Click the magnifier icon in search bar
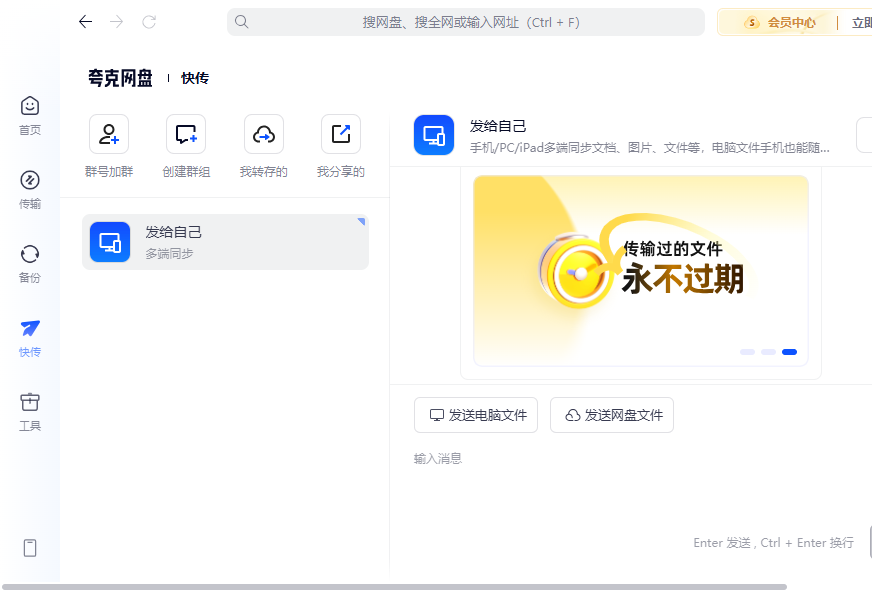 coord(241,22)
